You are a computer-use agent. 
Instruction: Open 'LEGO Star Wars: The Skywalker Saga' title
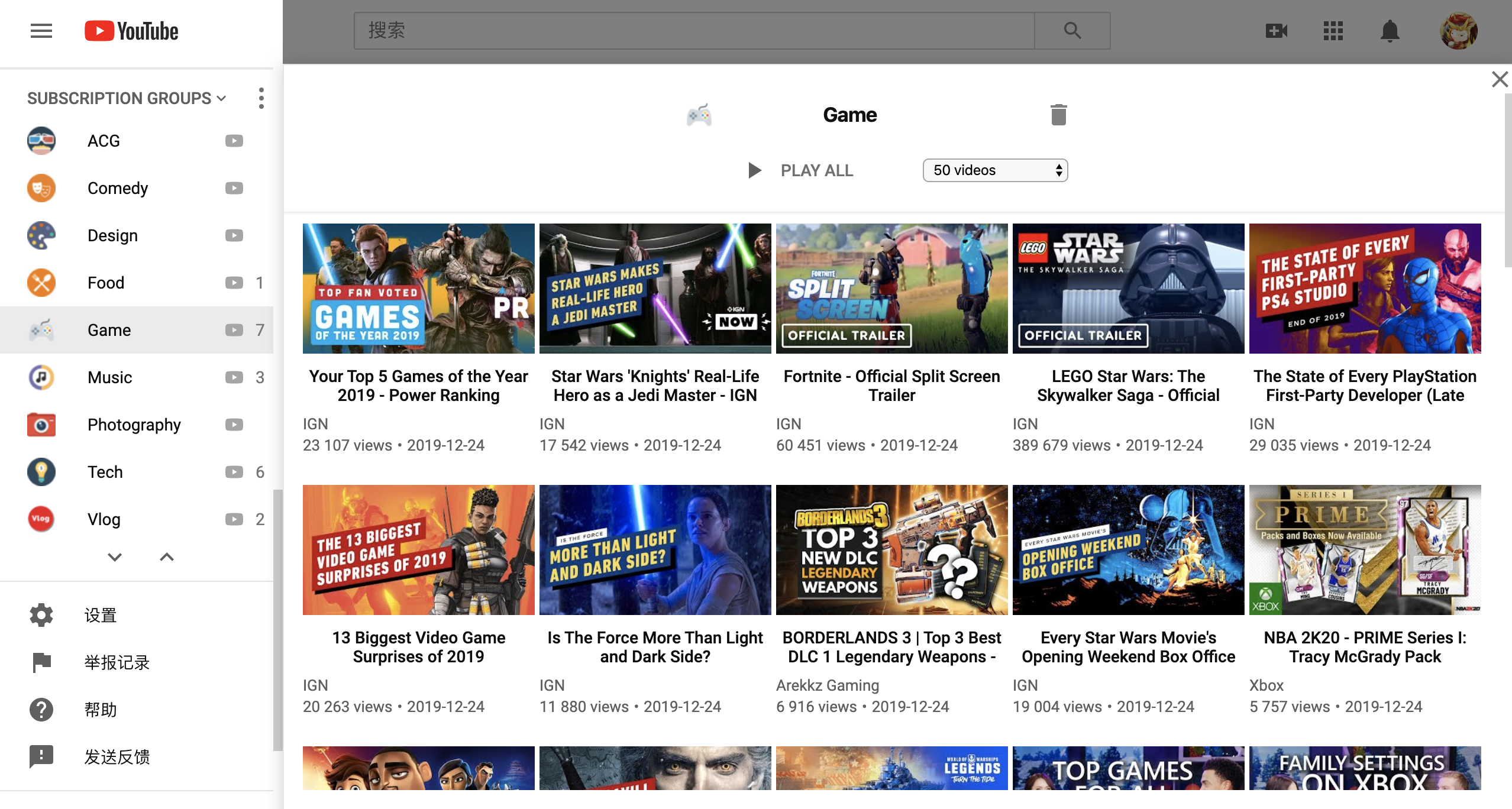point(1129,386)
